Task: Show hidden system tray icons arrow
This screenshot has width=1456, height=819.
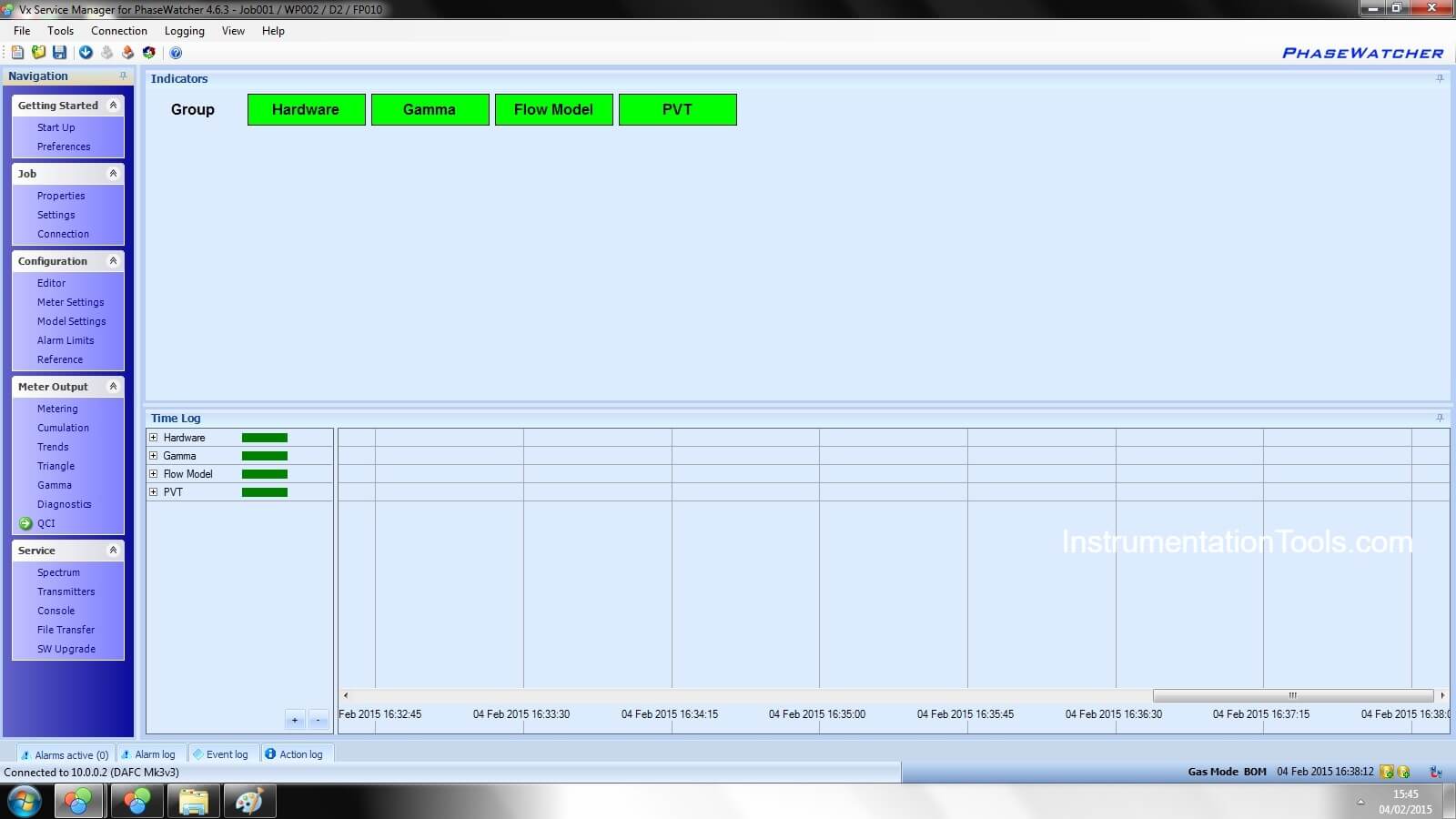Action: [x=1360, y=802]
